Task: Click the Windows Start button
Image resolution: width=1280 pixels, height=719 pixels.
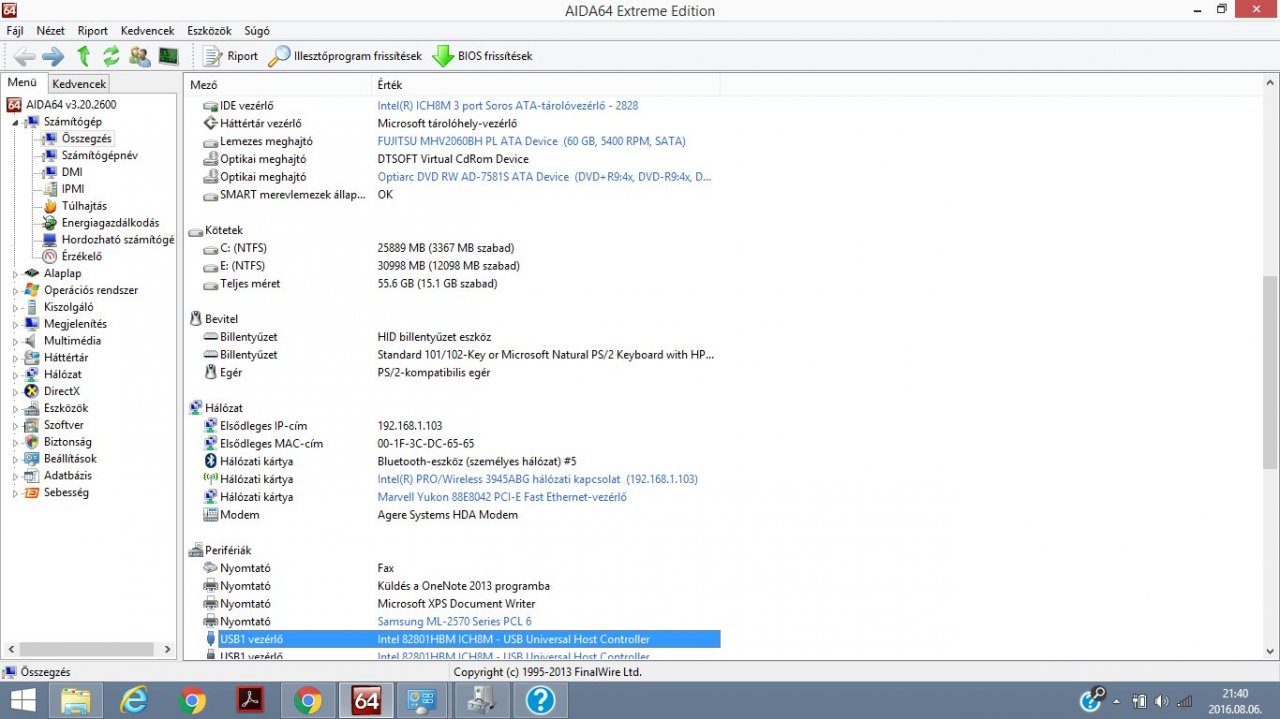Action: point(24,700)
